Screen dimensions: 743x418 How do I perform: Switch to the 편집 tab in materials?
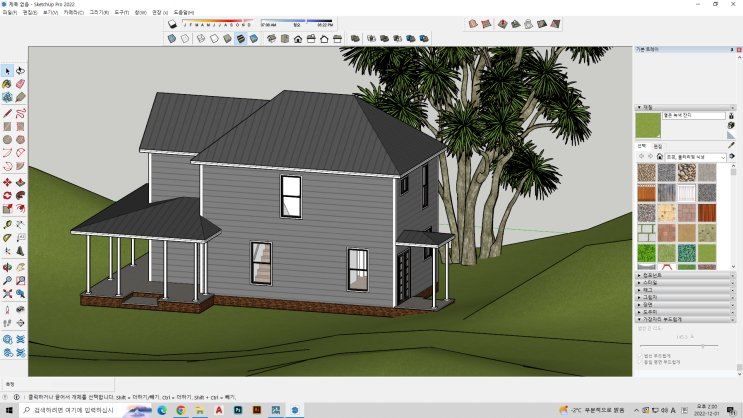click(x=657, y=146)
